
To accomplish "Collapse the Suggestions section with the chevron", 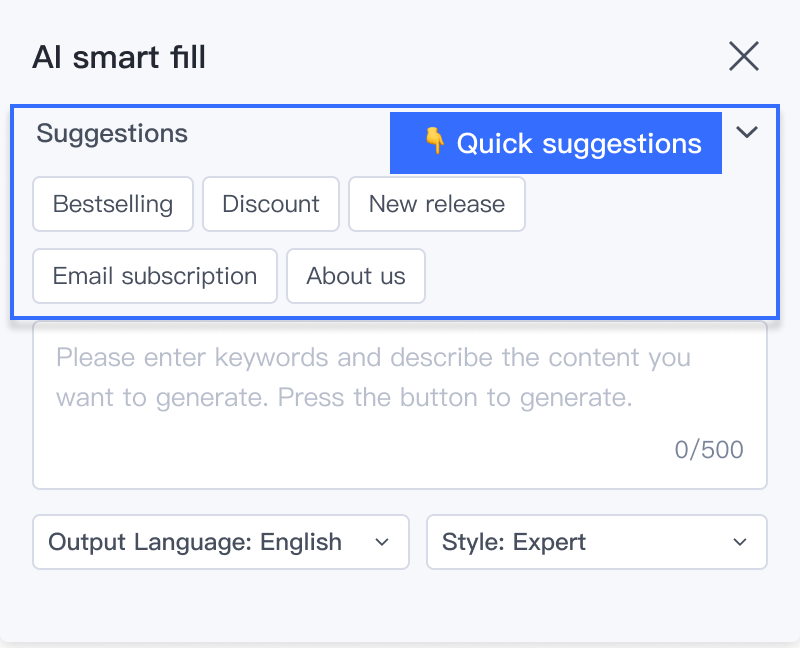I will (x=747, y=132).
